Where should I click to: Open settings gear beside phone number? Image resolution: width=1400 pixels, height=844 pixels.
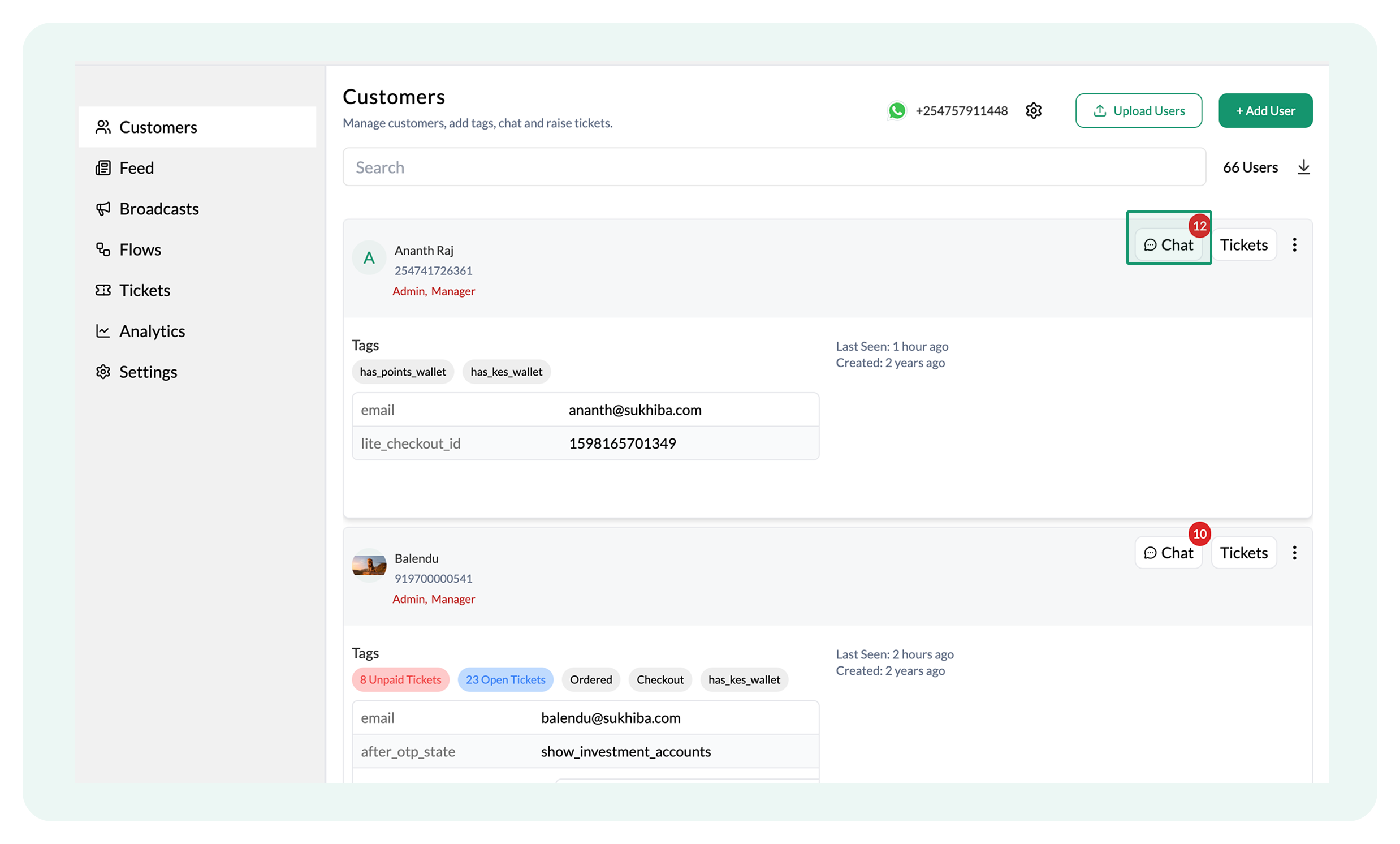click(x=1033, y=111)
